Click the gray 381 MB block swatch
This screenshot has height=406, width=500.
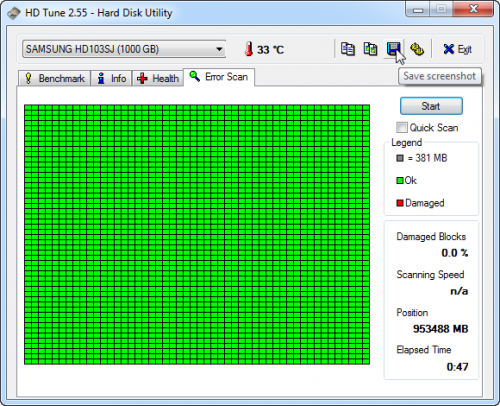click(400, 158)
